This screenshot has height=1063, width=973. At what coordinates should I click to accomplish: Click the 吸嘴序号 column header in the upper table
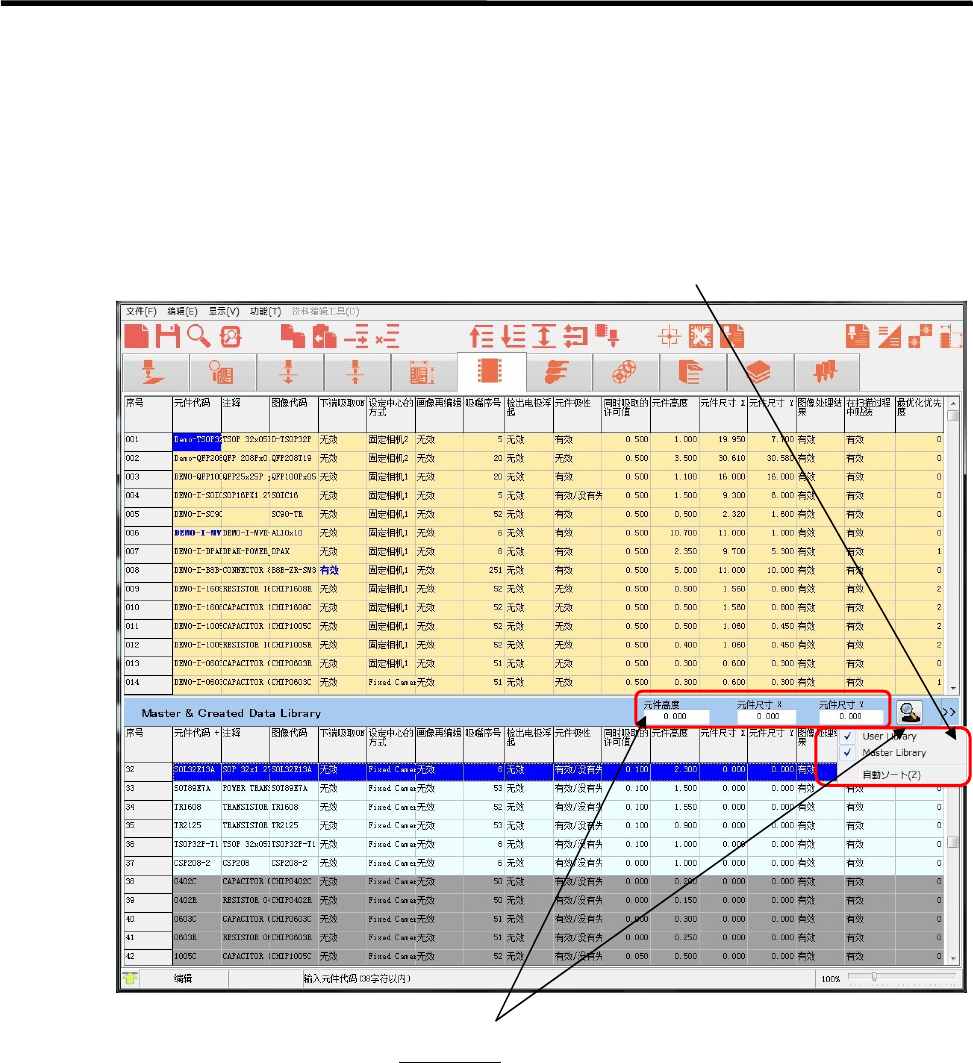pos(484,414)
